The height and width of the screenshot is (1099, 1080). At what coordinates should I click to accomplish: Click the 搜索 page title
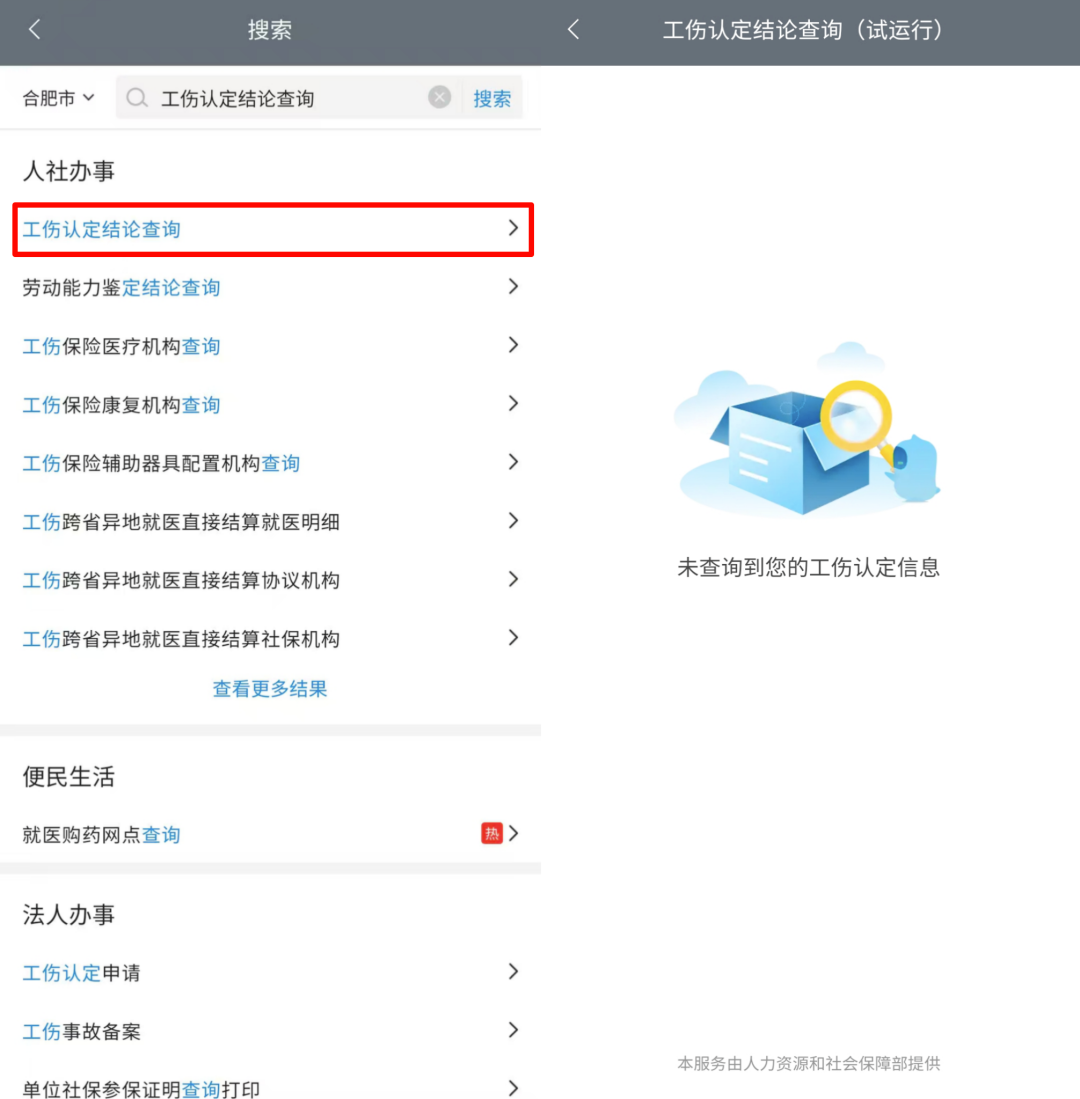[x=270, y=29]
